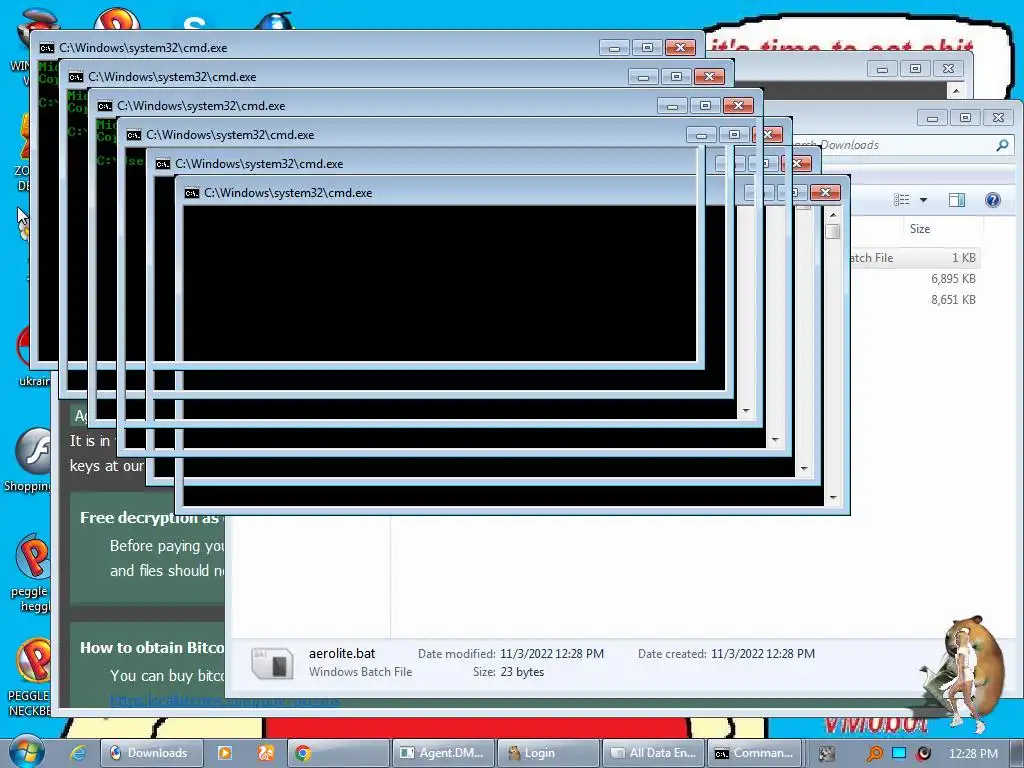Screen dimensions: 1024x768
Task: Click the aerolite.bat name in details pane
Action: [x=342, y=653]
